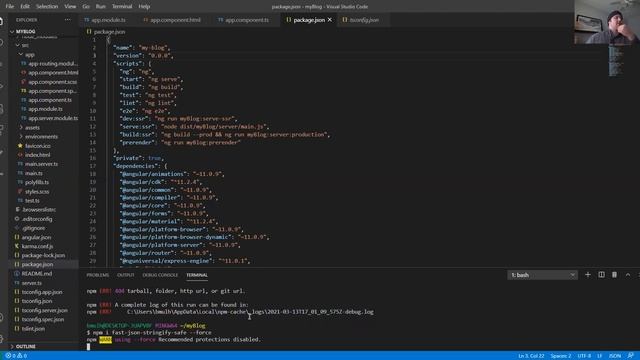Open styles.scss file
The height and width of the screenshot is (360, 640).
click(x=37, y=191)
